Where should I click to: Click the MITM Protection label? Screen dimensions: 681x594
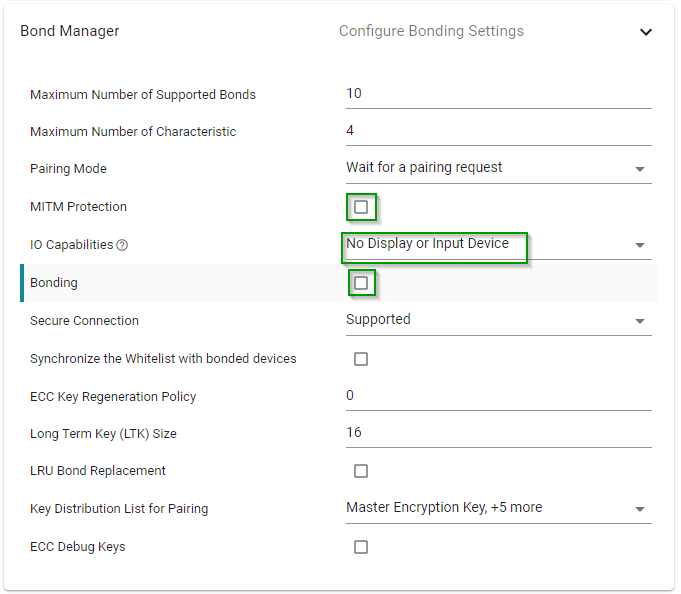pyautogui.click(x=78, y=207)
